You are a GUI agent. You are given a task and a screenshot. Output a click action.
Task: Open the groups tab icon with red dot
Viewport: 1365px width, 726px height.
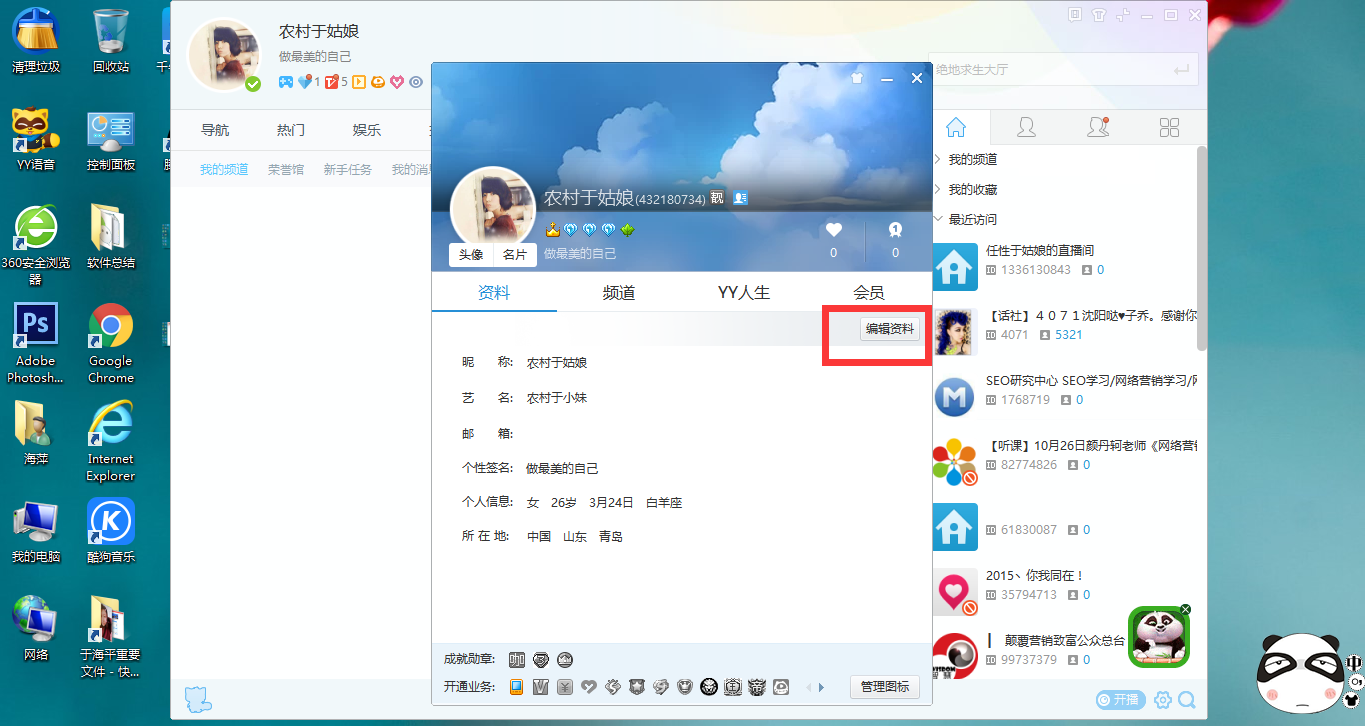[x=1098, y=127]
